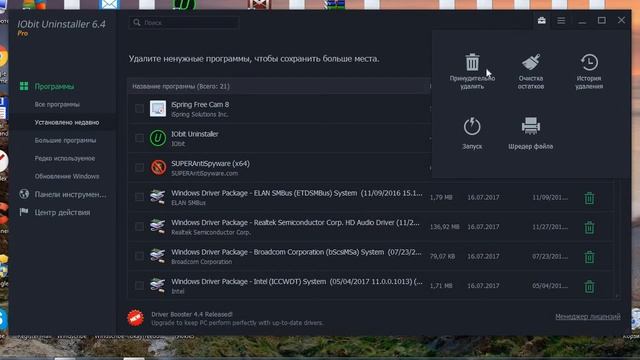Image resolution: width=640 pixels, height=360 pixels.
Task: Delete the Realtek HD Audio driver via trash icon
Action: coord(589,227)
